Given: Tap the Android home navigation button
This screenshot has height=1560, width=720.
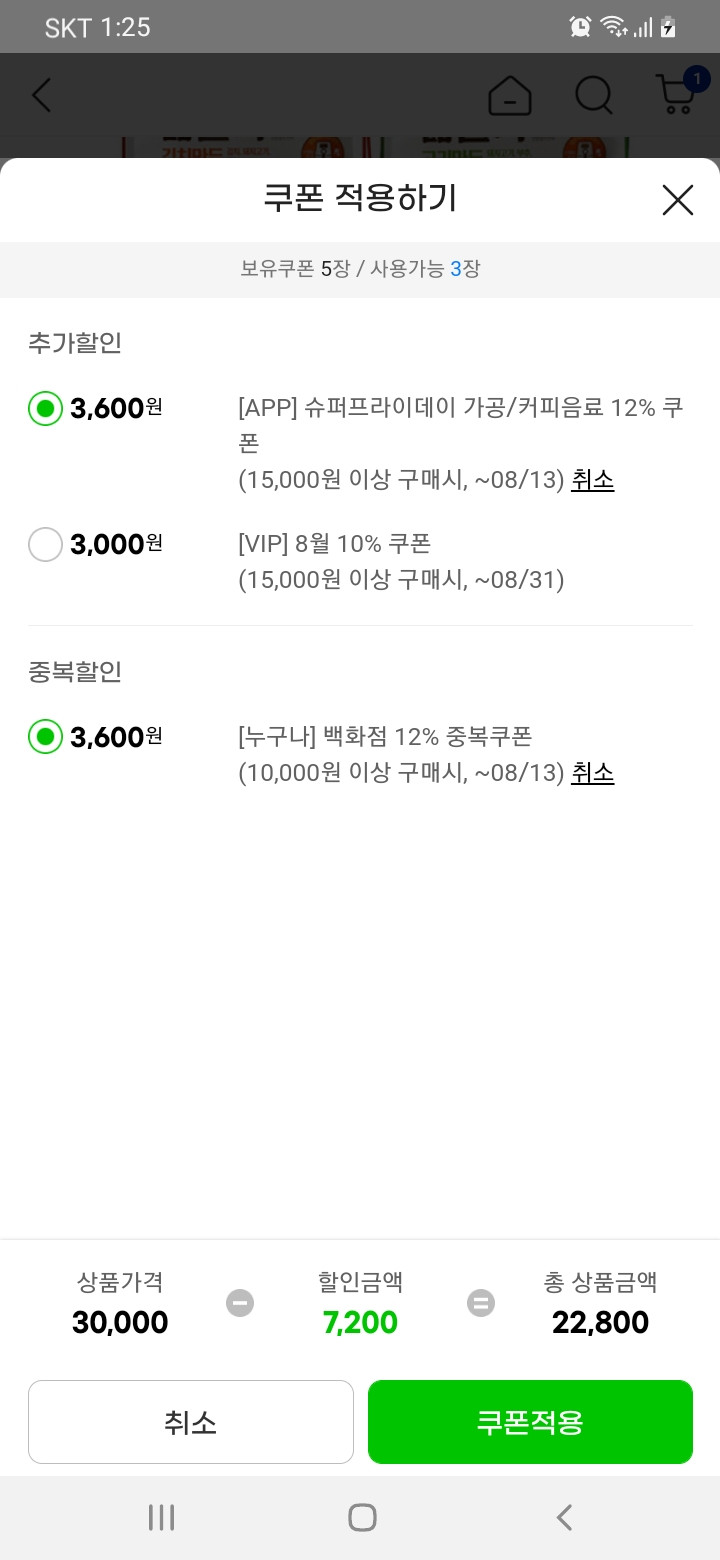Looking at the screenshot, I should 362,1517.
